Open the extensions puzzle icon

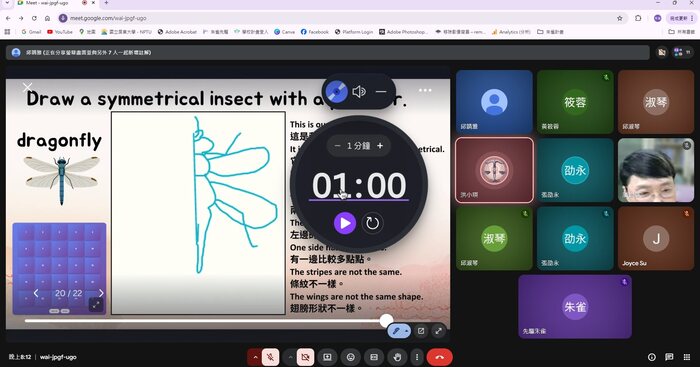(638, 18)
